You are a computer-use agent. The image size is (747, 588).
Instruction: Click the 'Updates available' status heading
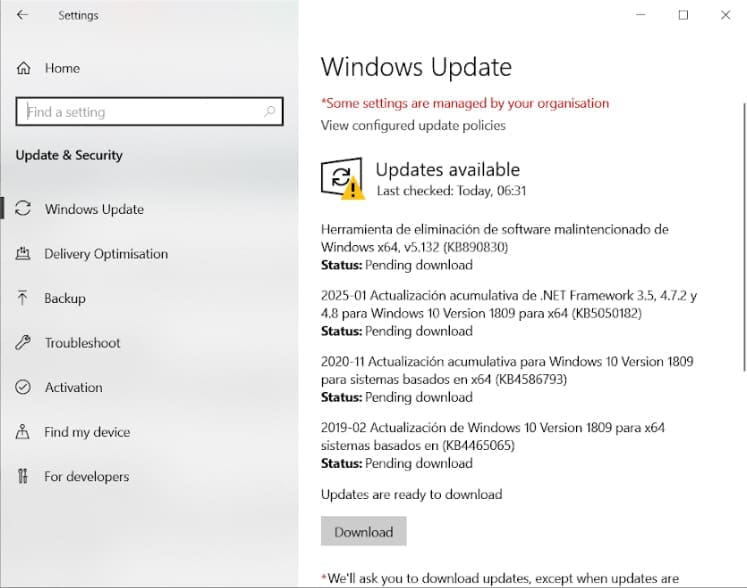pyautogui.click(x=447, y=170)
